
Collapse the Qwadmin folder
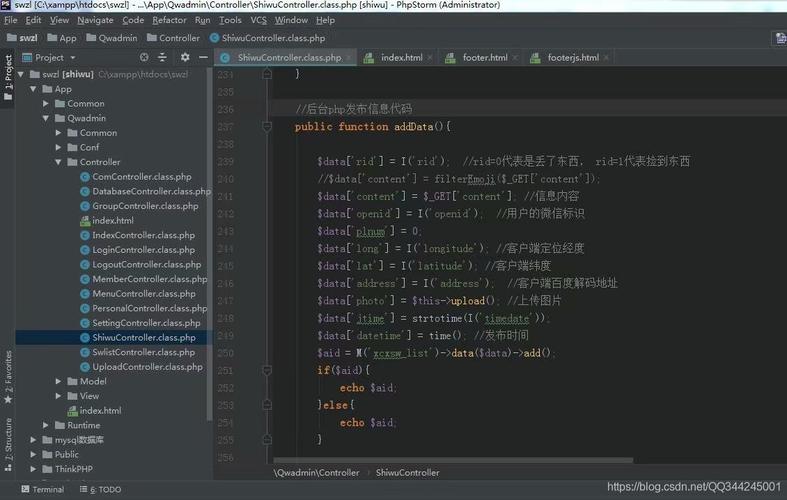[46, 118]
